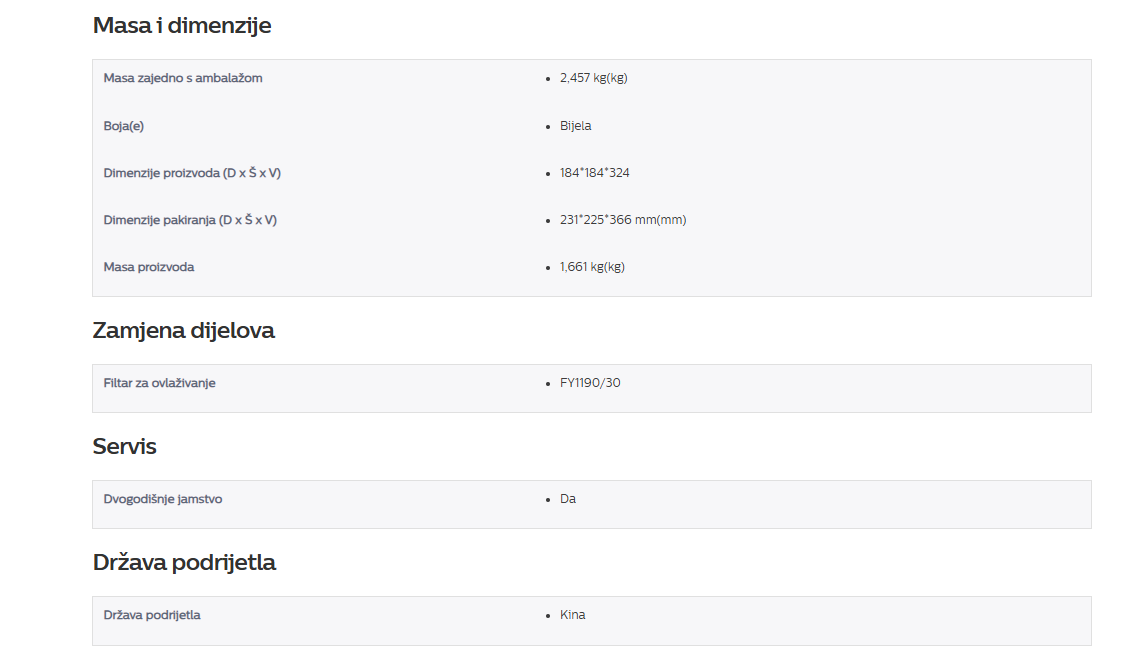Click the "Da" warranty value
The width and height of the screenshot is (1133, 660).
click(568, 499)
